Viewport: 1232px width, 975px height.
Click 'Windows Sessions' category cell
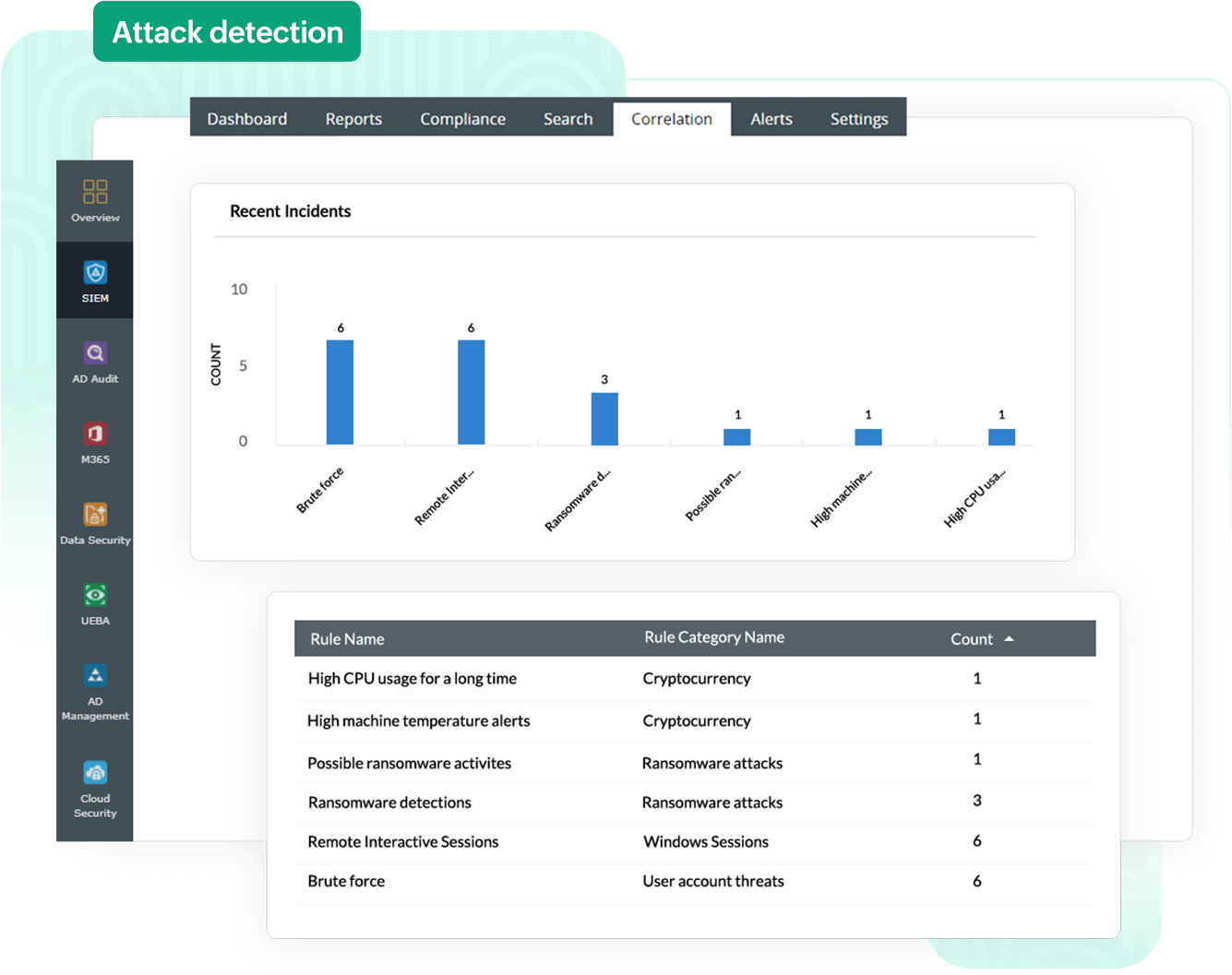706,841
